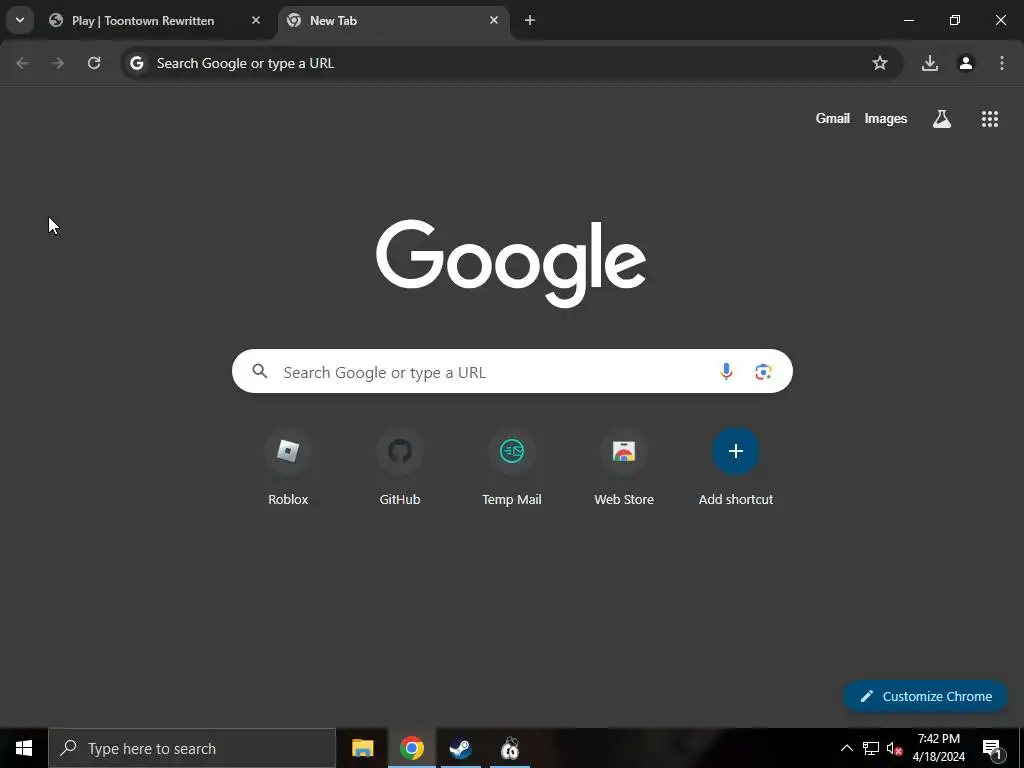This screenshot has height=768, width=1024.
Task: Open the Downloads icon in toolbar
Action: point(930,63)
